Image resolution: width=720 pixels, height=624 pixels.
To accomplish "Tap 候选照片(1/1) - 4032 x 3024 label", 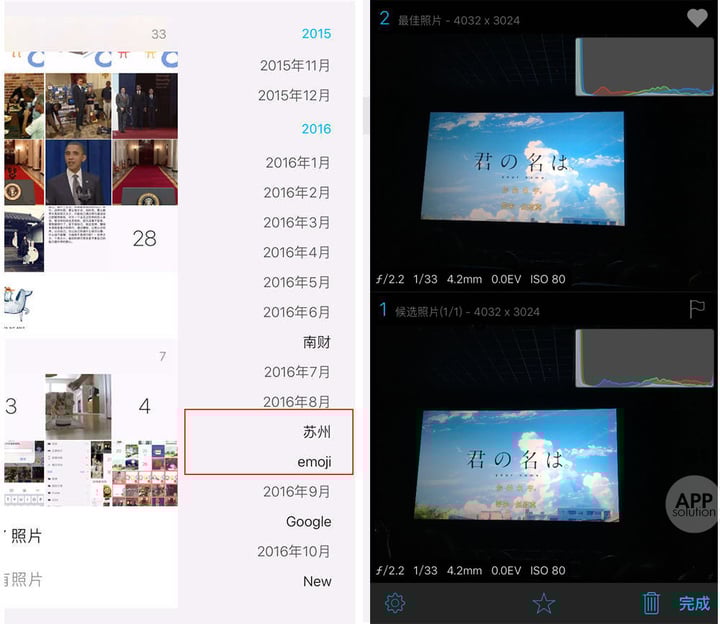I will click(x=467, y=312).
